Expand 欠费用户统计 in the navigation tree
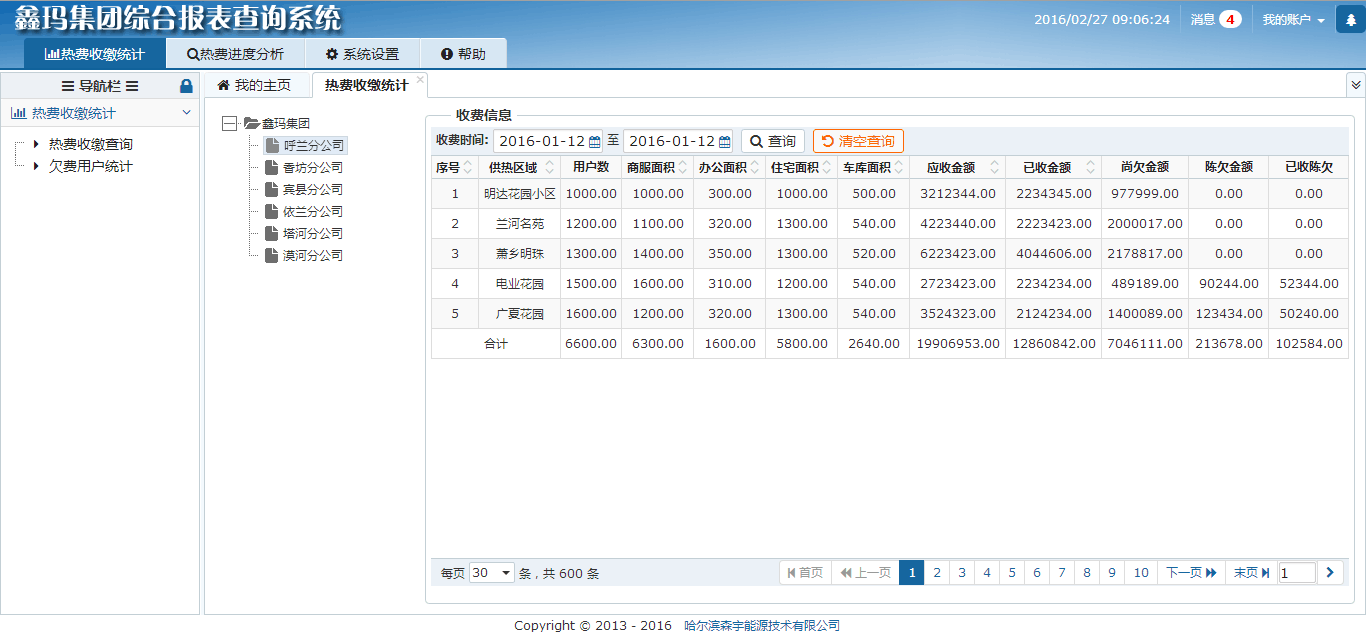Image resolution: width=1366 pixels, height=635 pixels. point(36,166)
